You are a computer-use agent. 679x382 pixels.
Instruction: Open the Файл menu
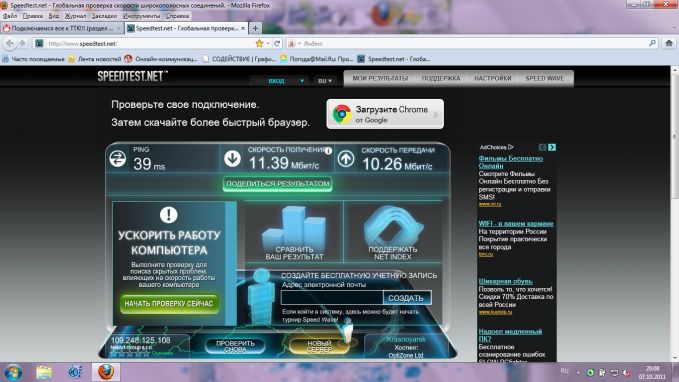coord(10,16)
